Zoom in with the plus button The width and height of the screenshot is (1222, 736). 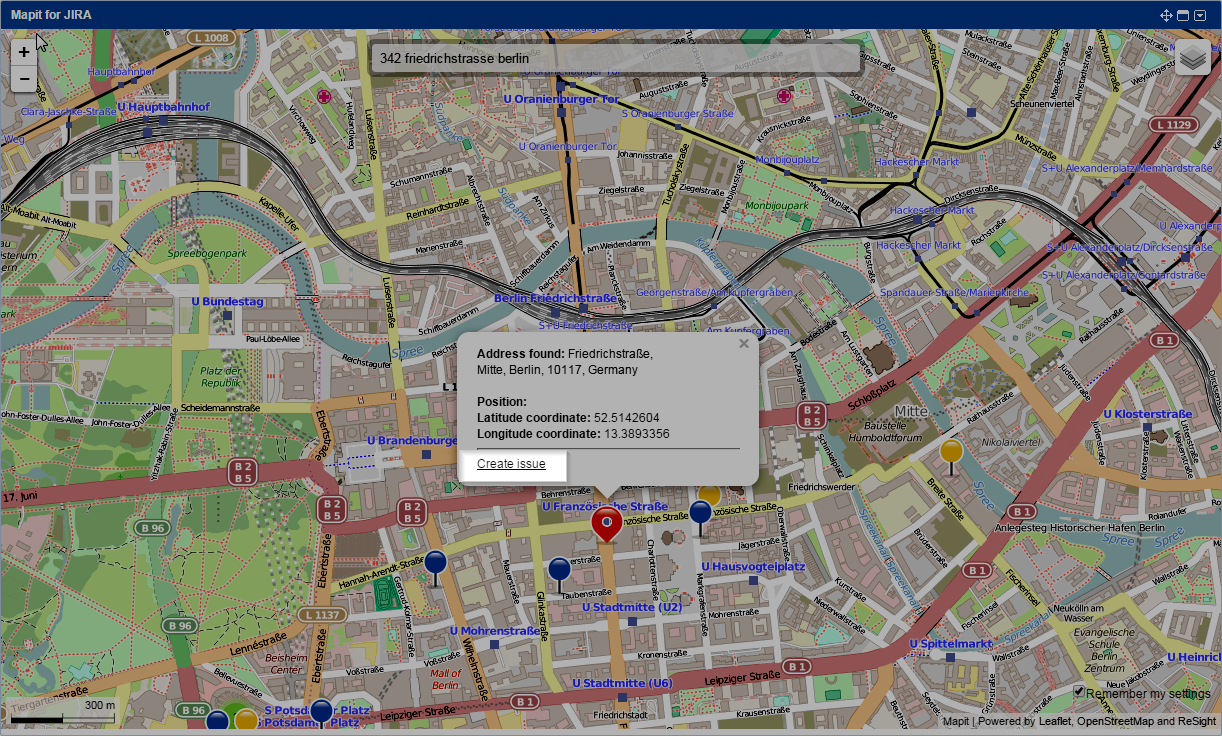(24, 52)
